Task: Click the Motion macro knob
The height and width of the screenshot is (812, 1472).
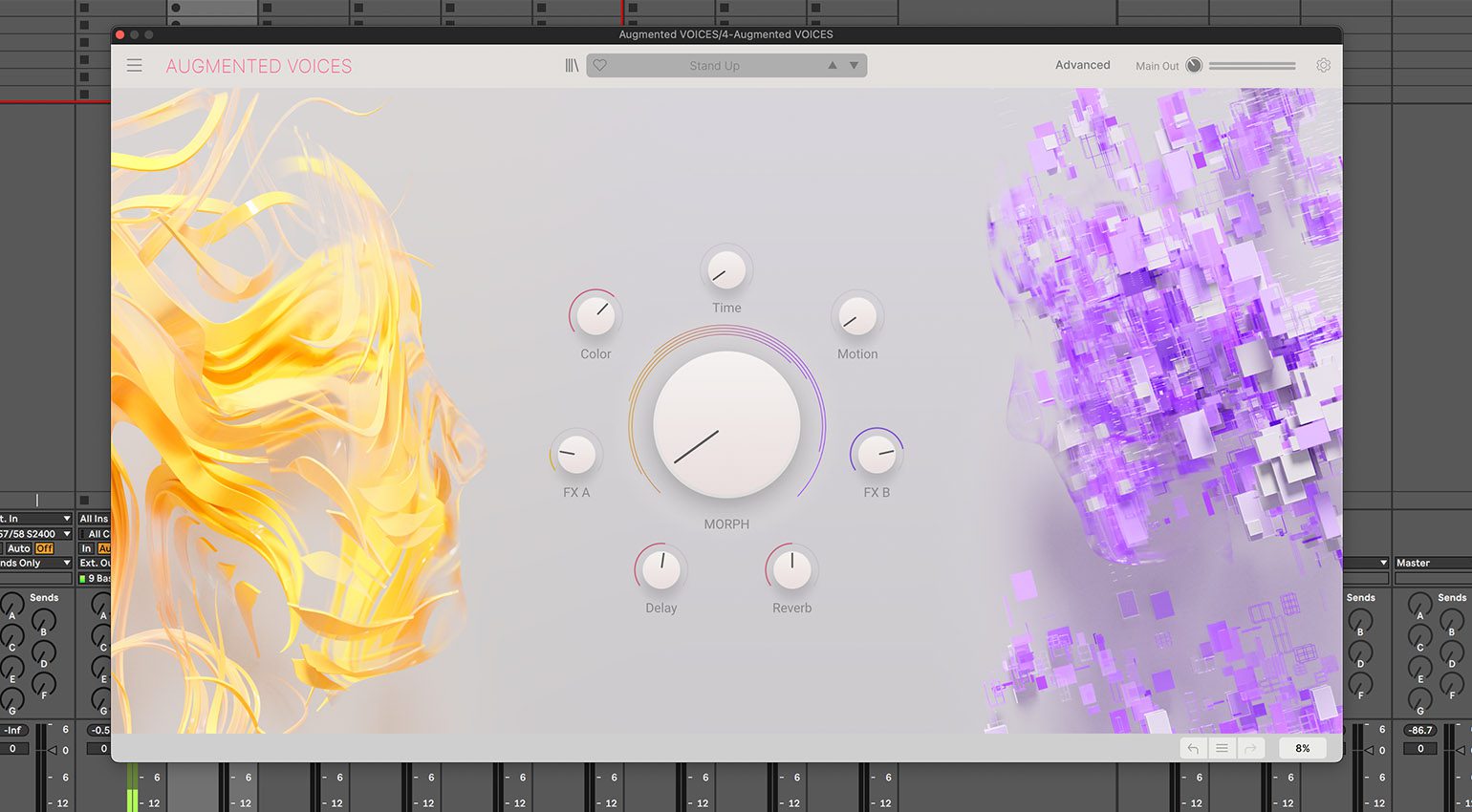Action: tap(857, 315)
